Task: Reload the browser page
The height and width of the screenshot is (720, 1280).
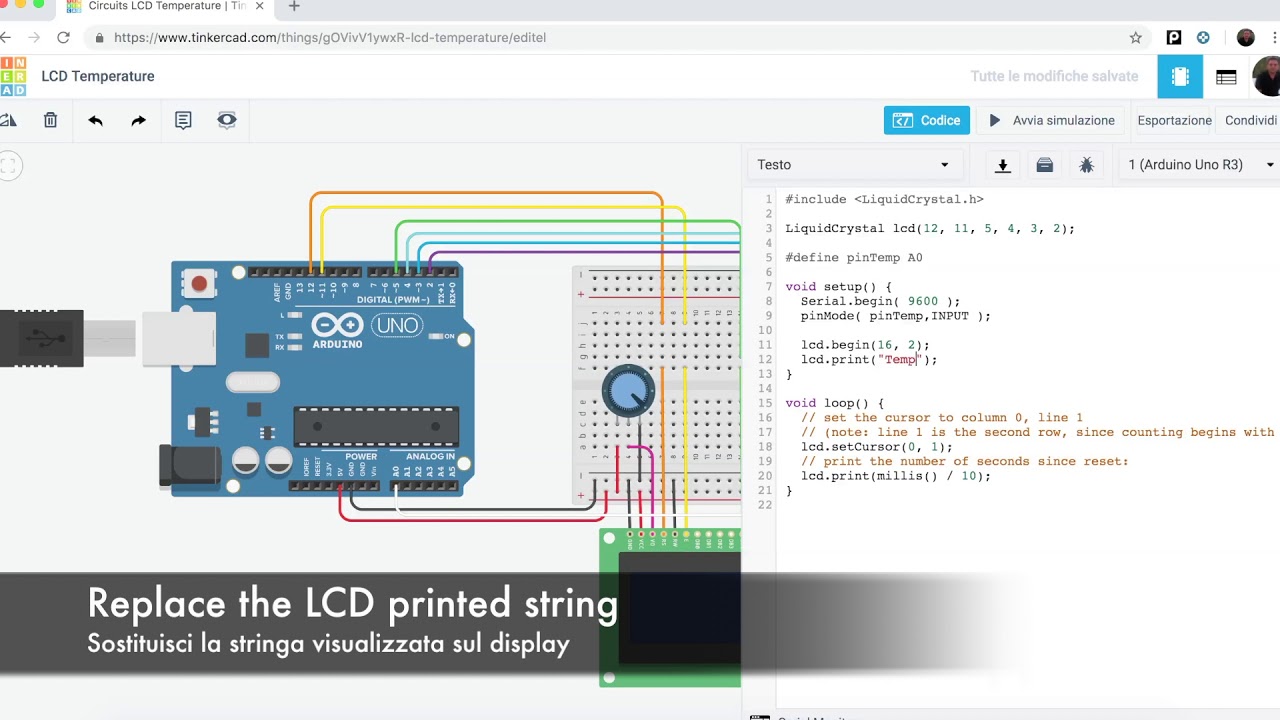Action: click(63, 37)
